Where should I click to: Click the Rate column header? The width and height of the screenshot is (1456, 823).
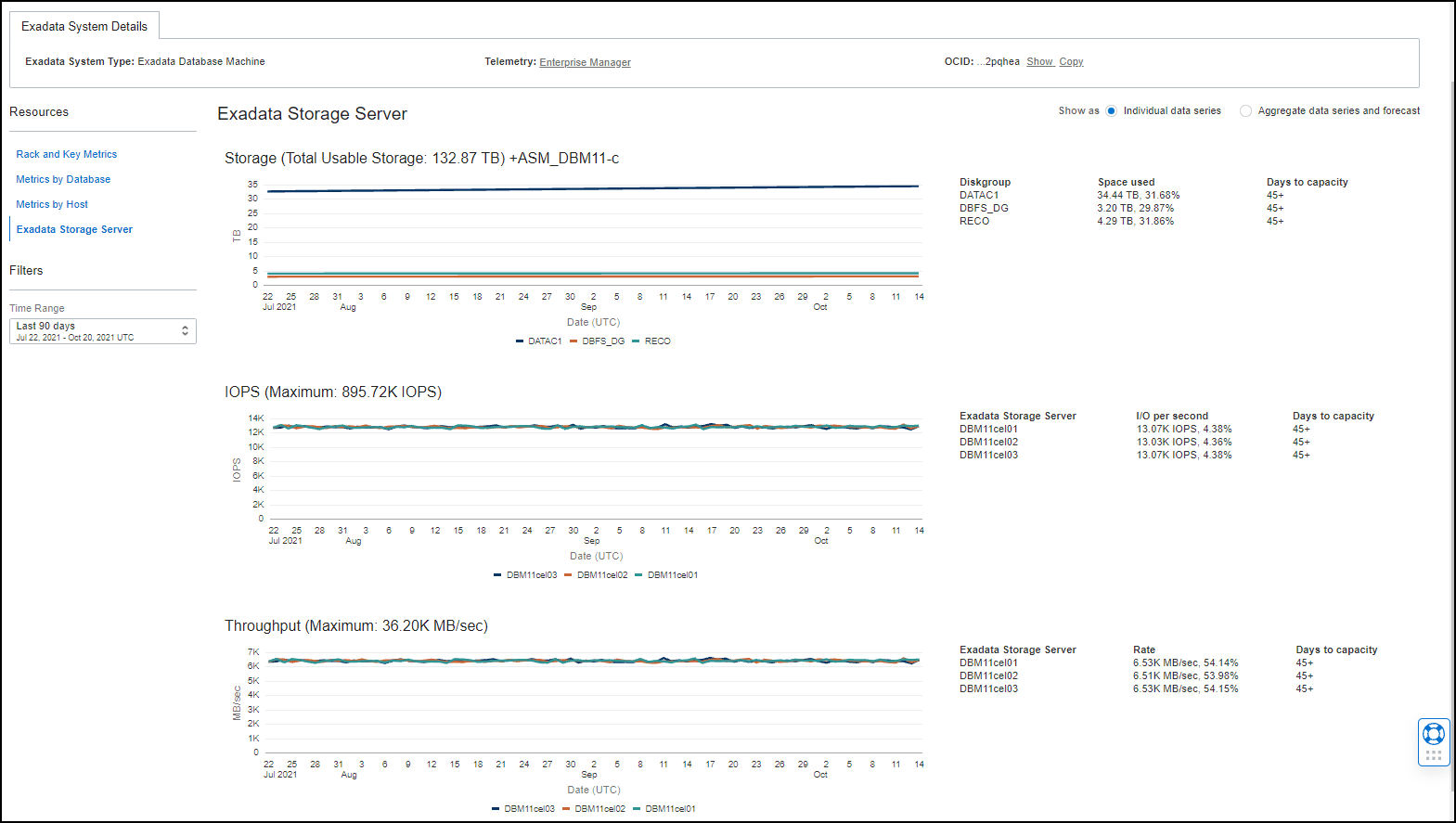(x=1144, y=649)
